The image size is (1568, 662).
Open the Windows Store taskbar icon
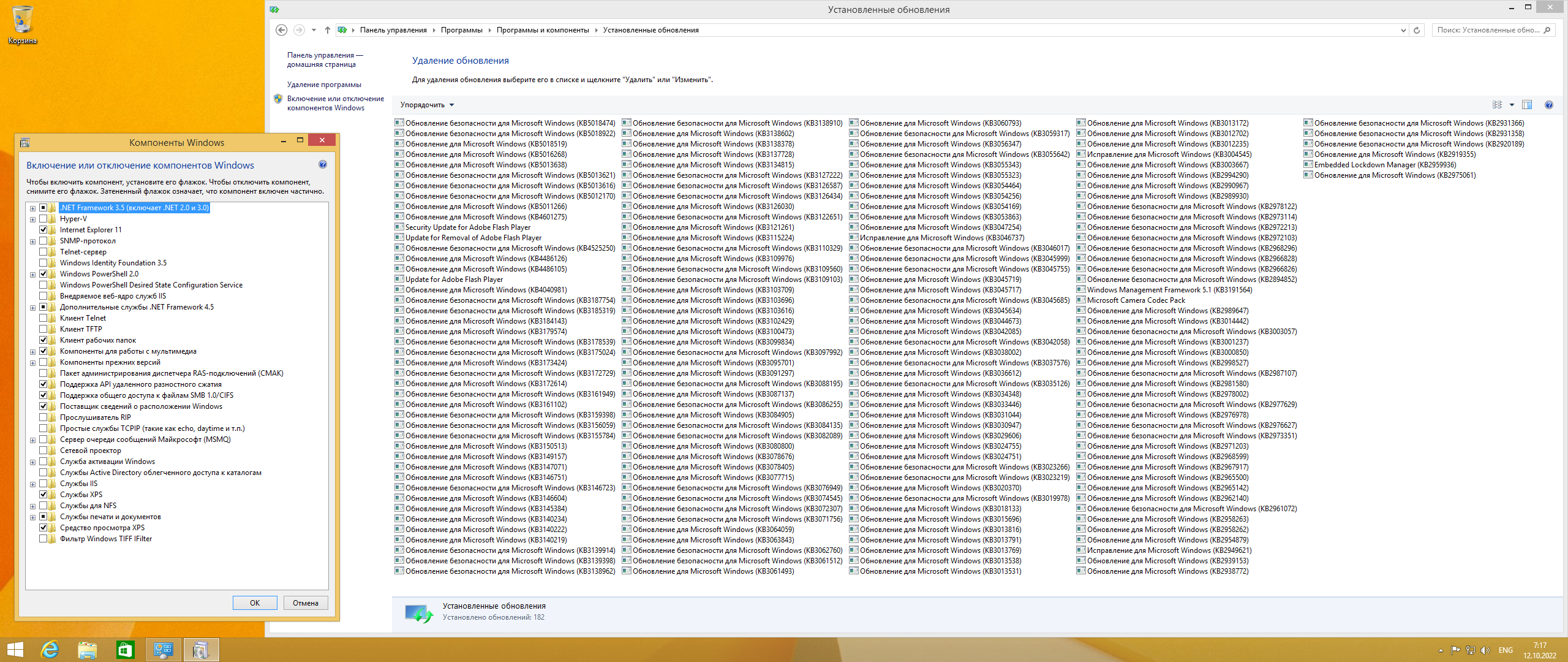[x=125, y=650]
